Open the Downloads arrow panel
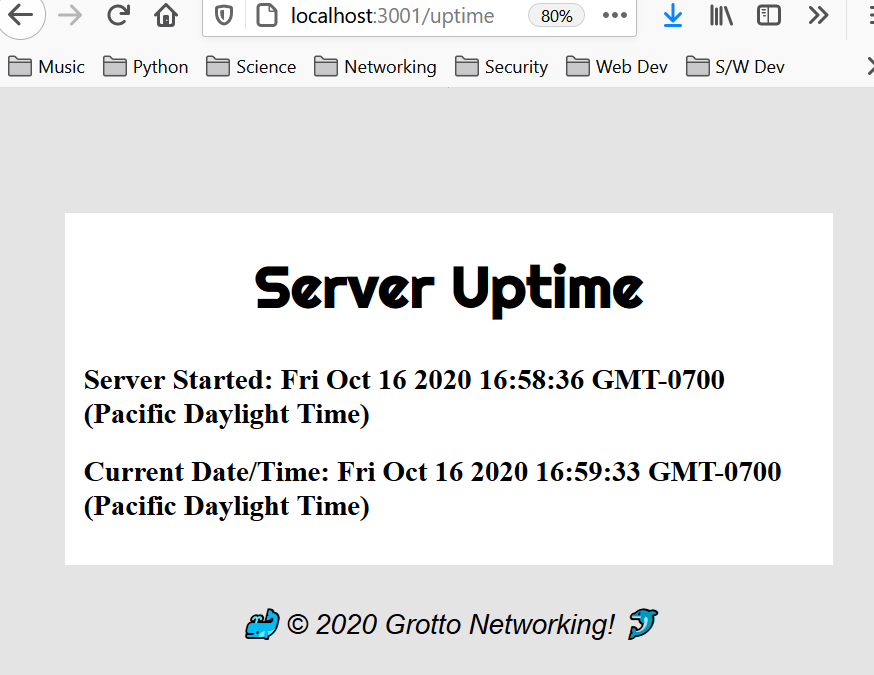 673,16
